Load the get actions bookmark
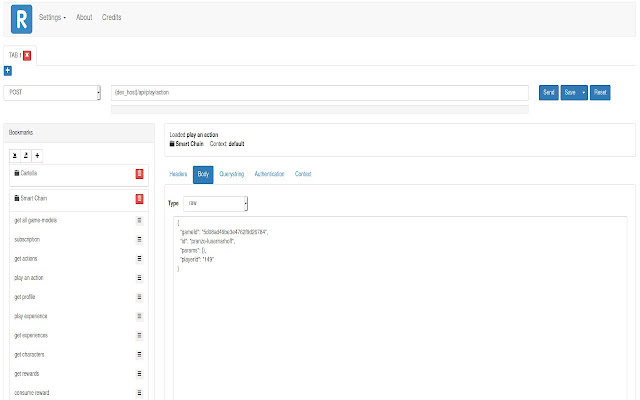Viewport: 640px width, 400px height. (26, 259)
